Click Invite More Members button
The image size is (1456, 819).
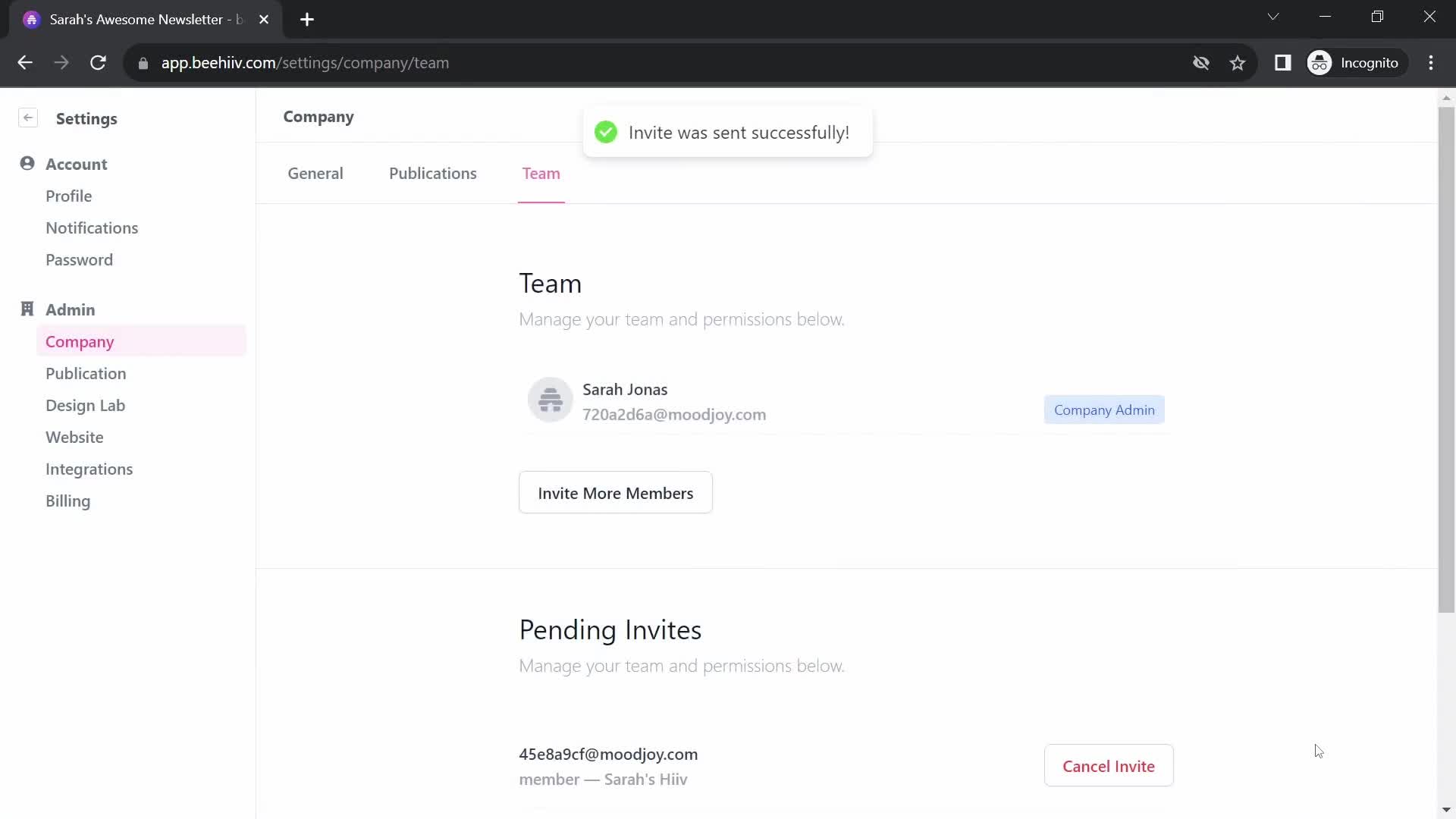click(615, 492)
